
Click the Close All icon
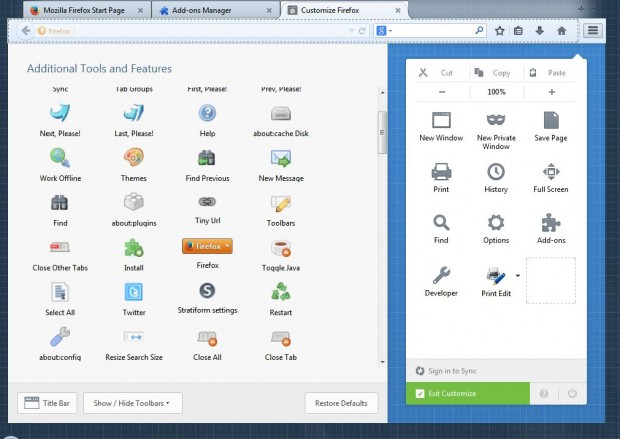(207, 339)
